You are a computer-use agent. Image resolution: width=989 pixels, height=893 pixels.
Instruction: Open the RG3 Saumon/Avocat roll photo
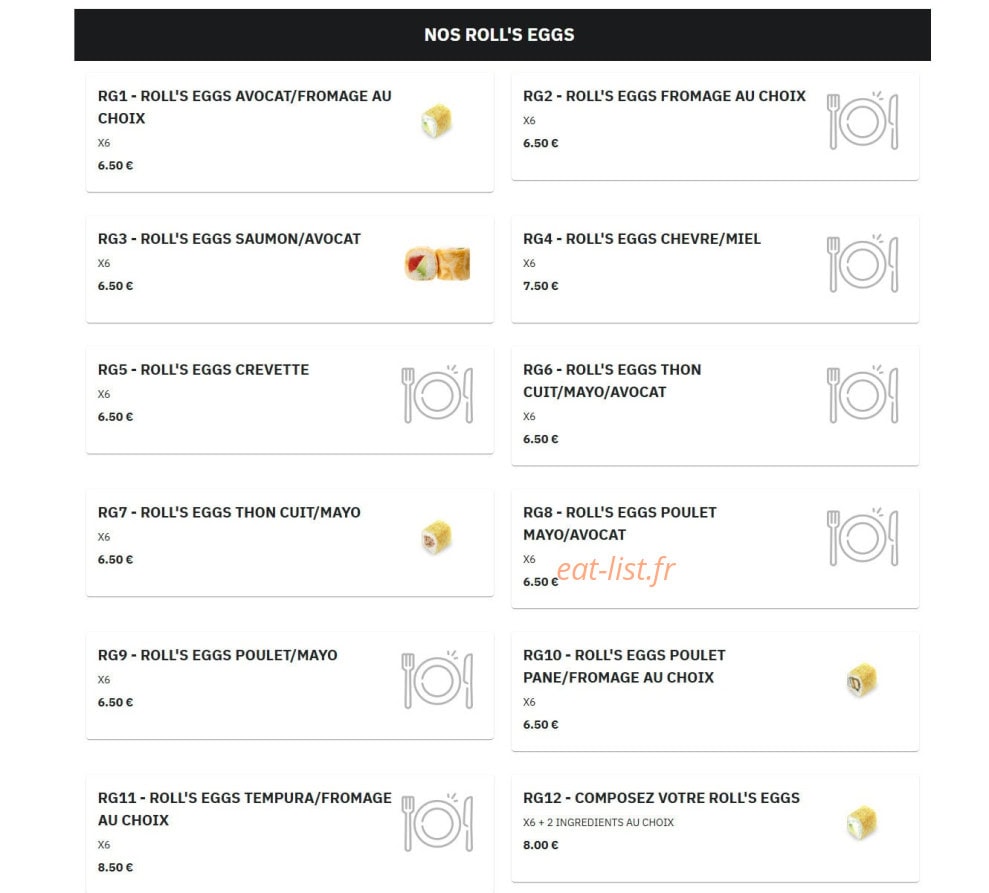coord(437,263)
